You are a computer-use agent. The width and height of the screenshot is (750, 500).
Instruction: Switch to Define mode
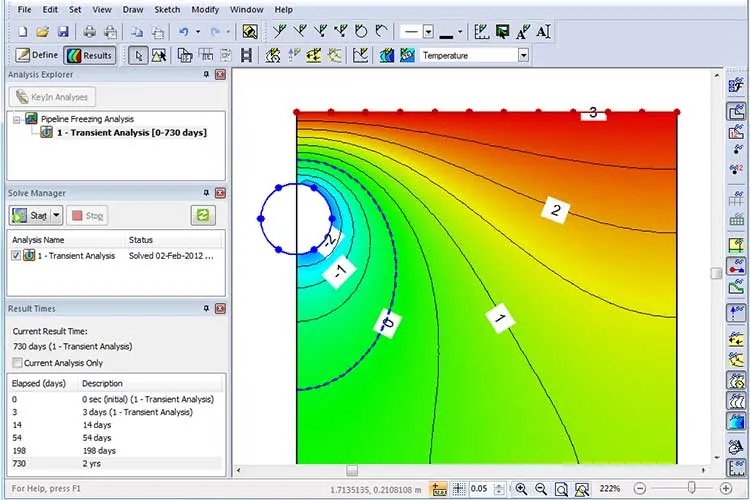point(36,56)
